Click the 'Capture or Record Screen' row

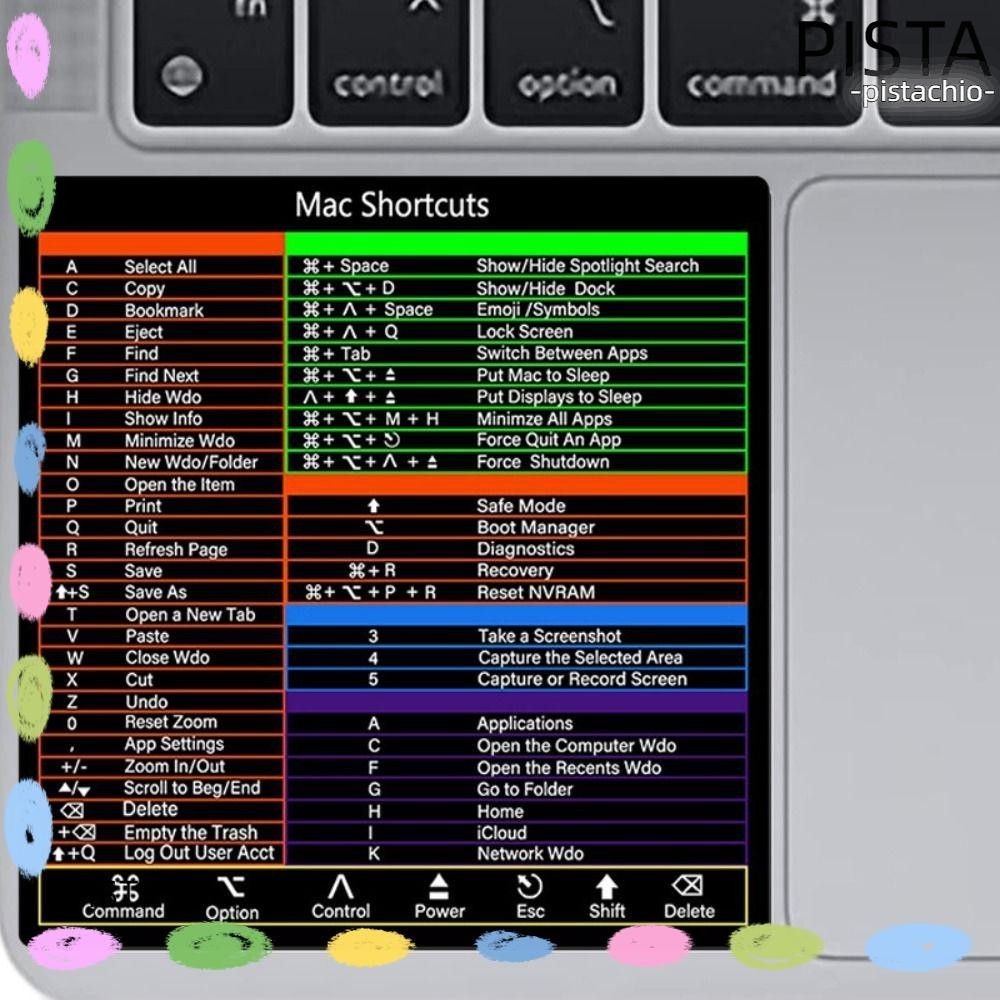click(517, 679)
